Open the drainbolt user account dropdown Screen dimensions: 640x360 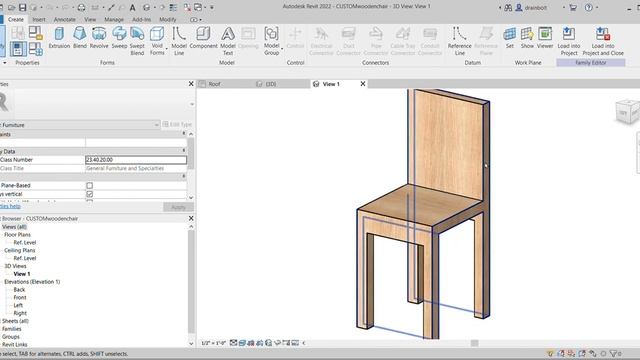[x=564, y=7]
